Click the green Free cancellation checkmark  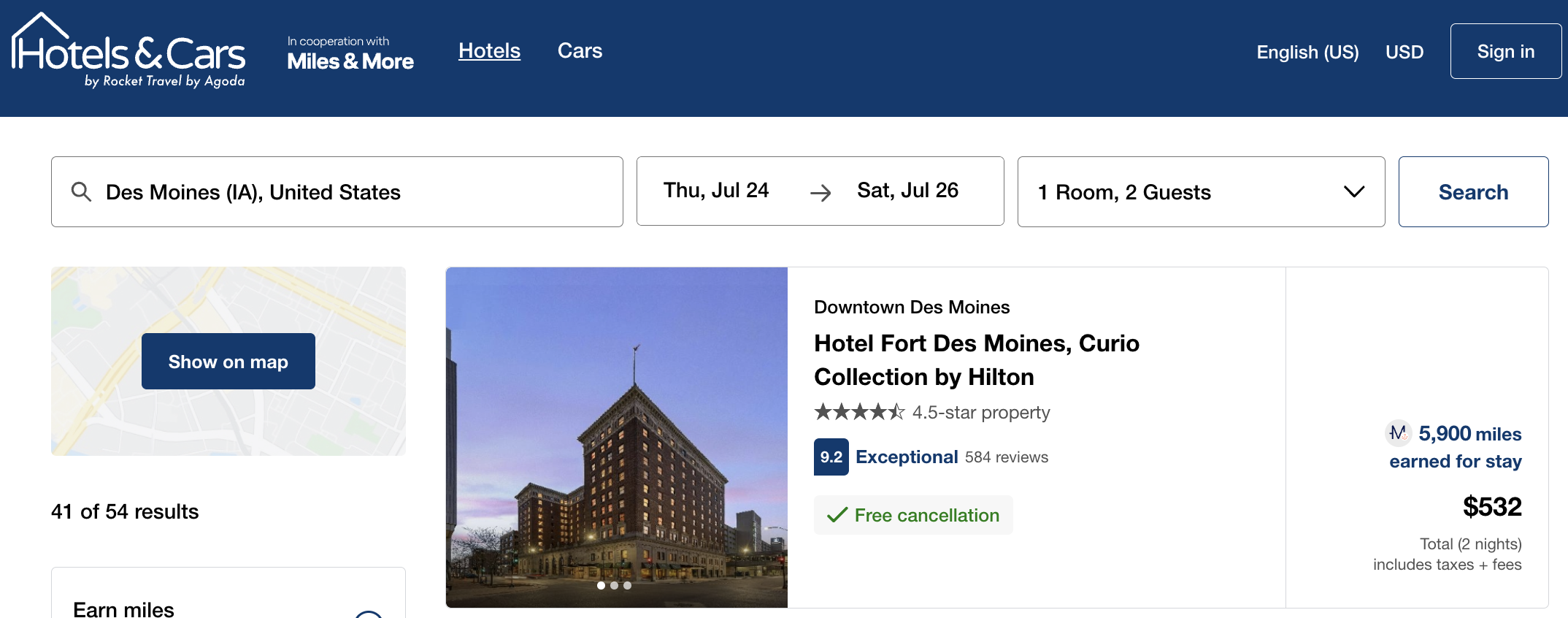837,515
